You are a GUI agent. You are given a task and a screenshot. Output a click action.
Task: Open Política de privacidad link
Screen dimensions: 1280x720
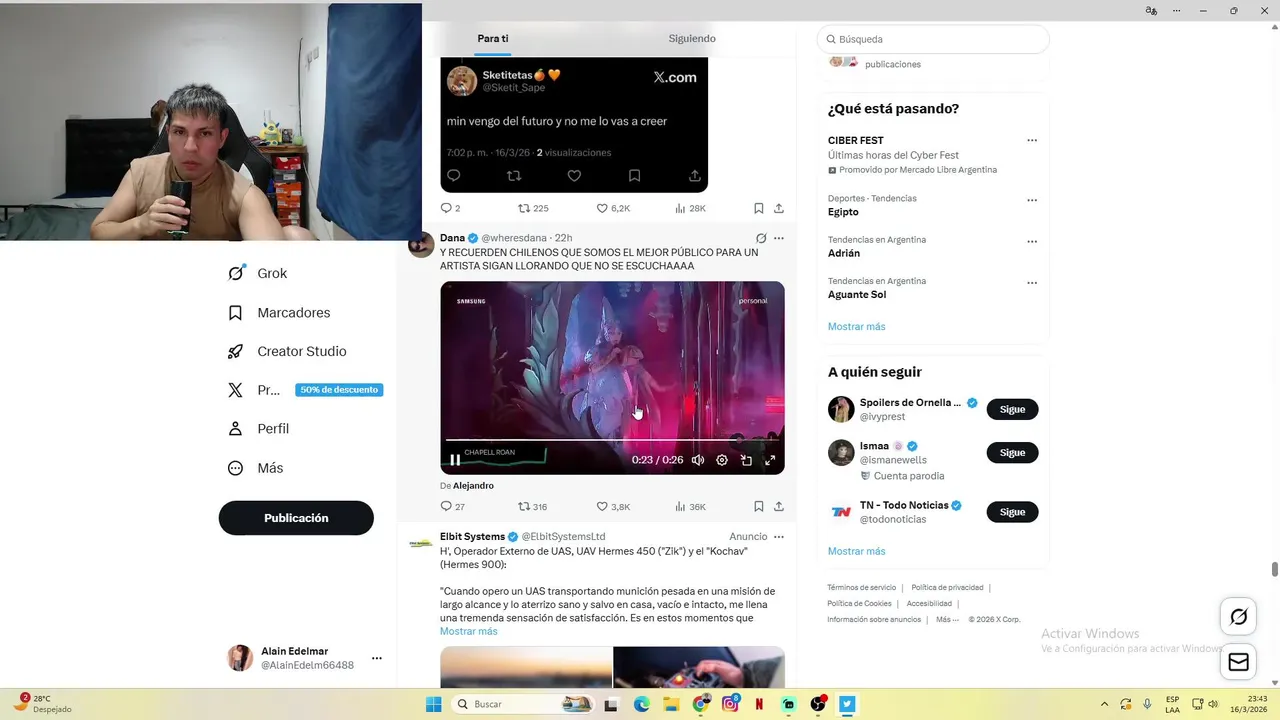point(947,588)
